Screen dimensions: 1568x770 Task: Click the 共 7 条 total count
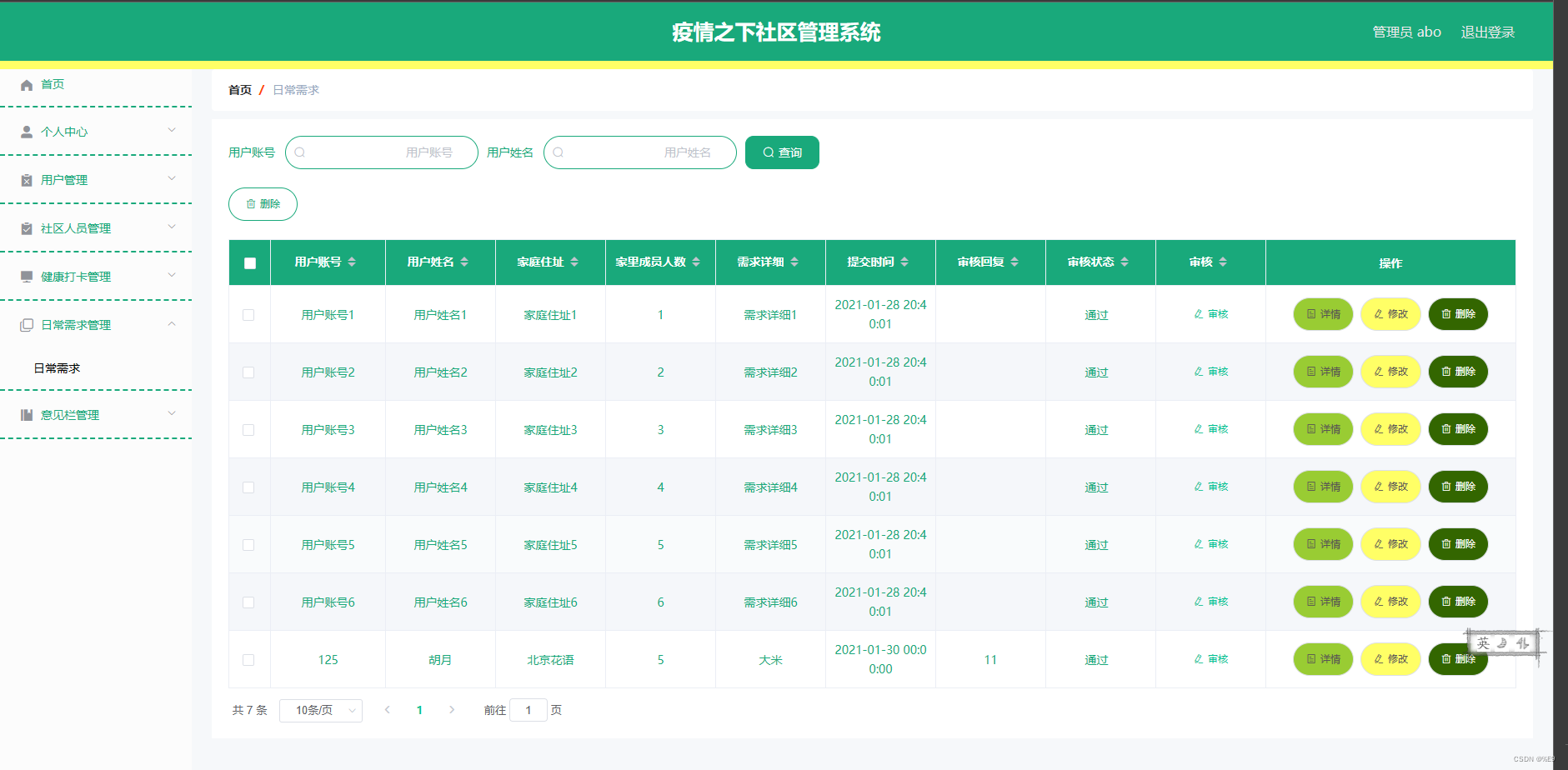click(x=249, y=710)
